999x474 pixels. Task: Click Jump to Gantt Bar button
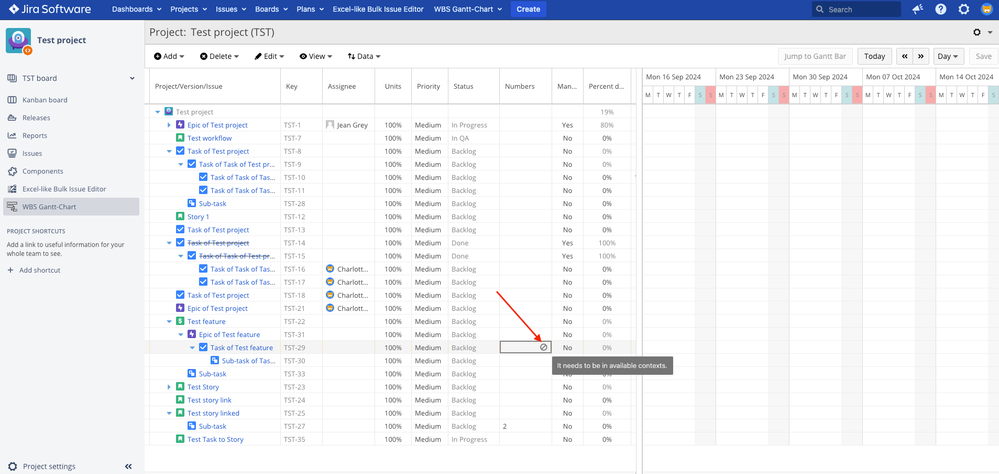[815, 56]
